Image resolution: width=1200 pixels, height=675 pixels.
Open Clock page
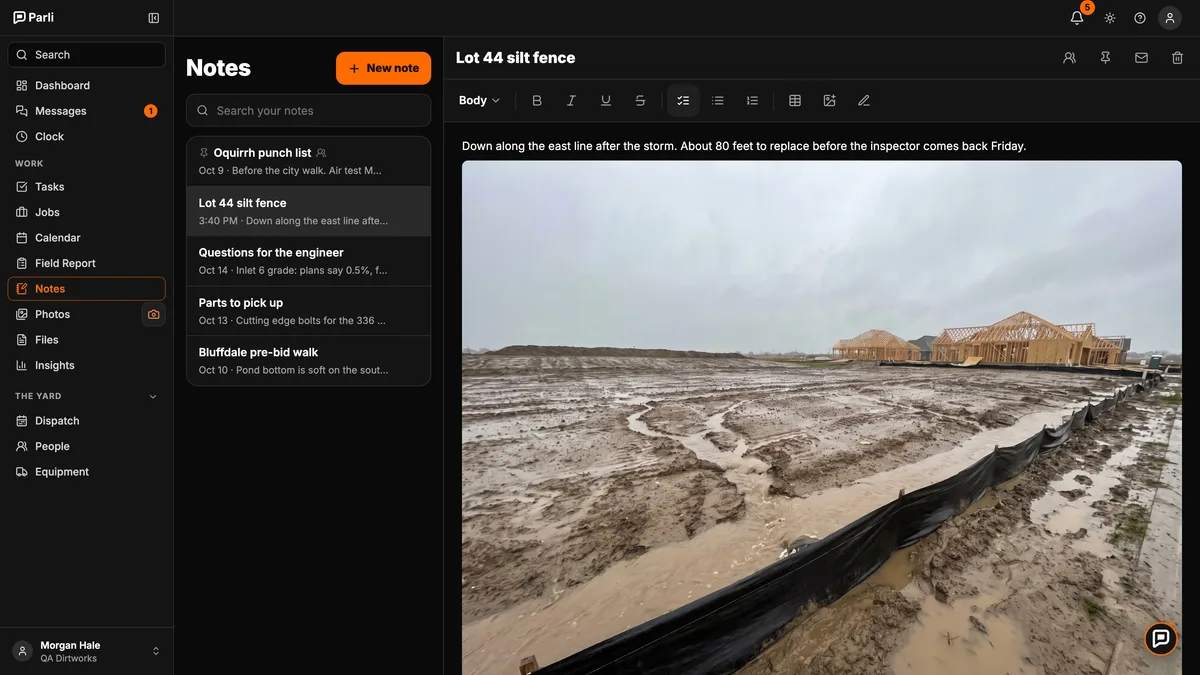[x=87, y=136]
